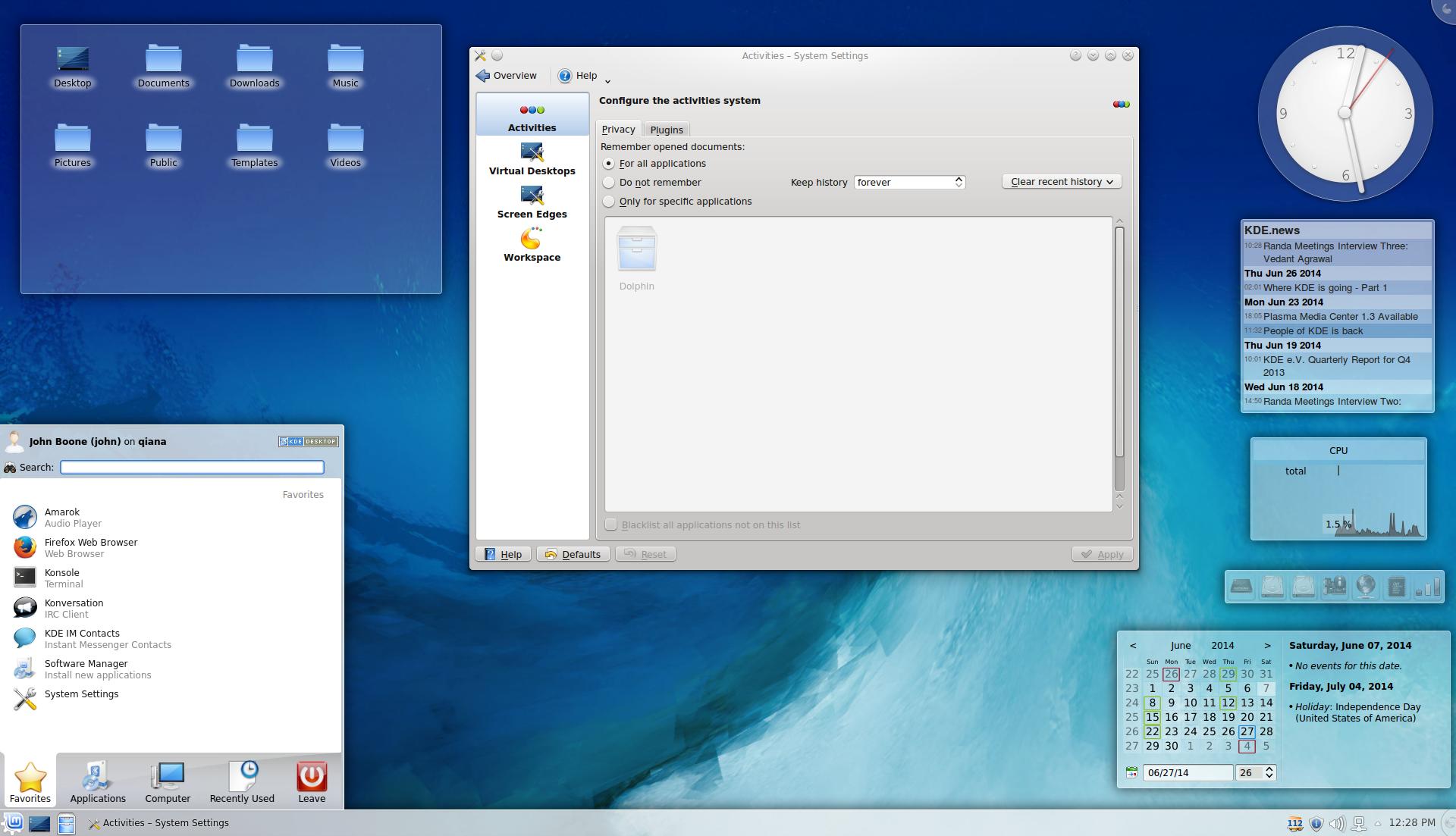Open the Recently Used tab in launcher
The width and height of the screenshot is (1456, 836).
242,781
